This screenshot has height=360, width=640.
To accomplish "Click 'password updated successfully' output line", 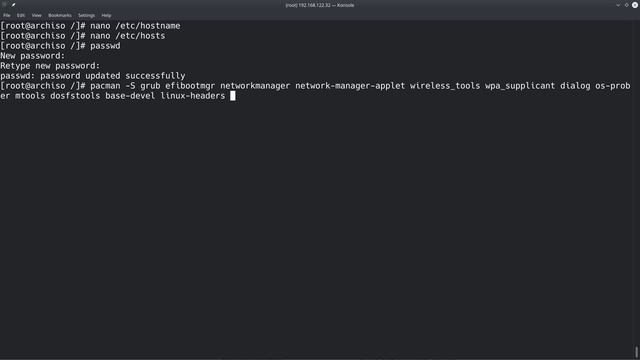I will point(93,76).
